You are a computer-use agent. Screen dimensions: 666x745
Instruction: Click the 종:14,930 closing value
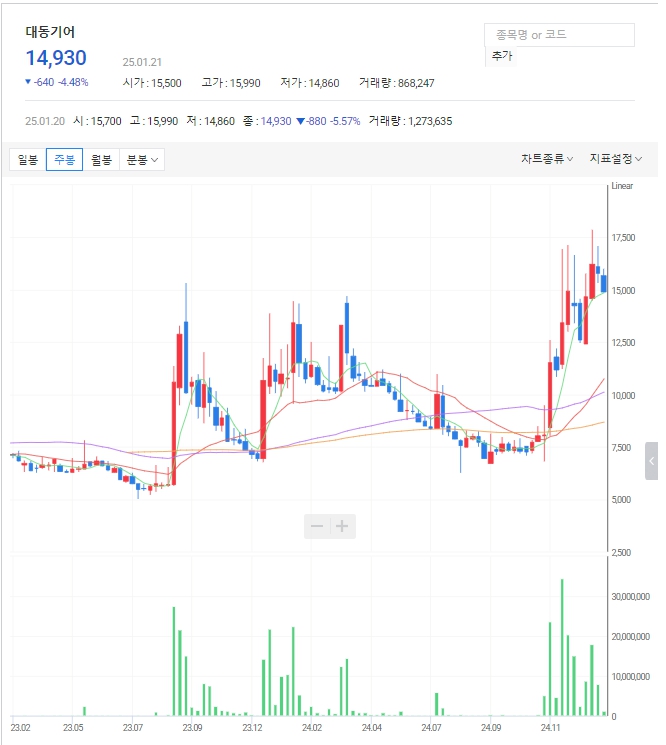point(267,121)
